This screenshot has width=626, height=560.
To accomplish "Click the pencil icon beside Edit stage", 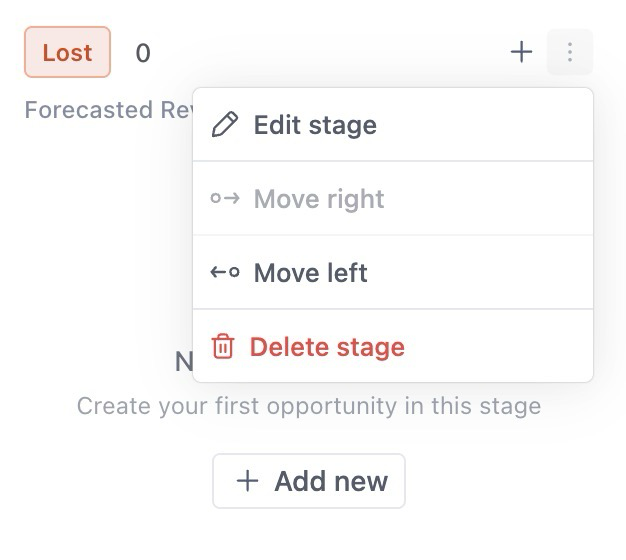I will pyautogui.click(x=225, y=125).
